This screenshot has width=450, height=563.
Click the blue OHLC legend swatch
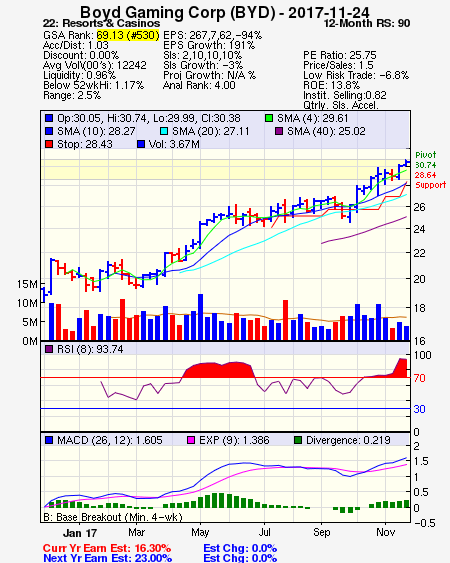pos(49,118)
